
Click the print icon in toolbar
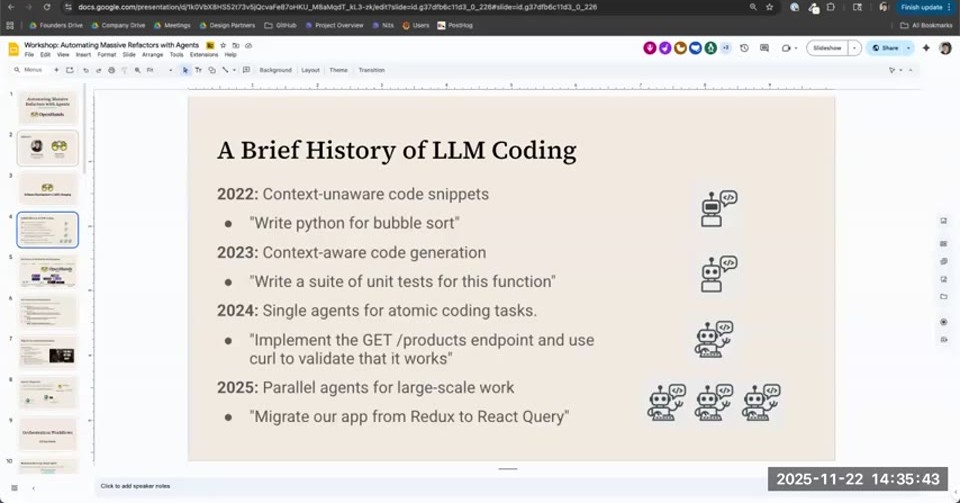pos(111,70)
